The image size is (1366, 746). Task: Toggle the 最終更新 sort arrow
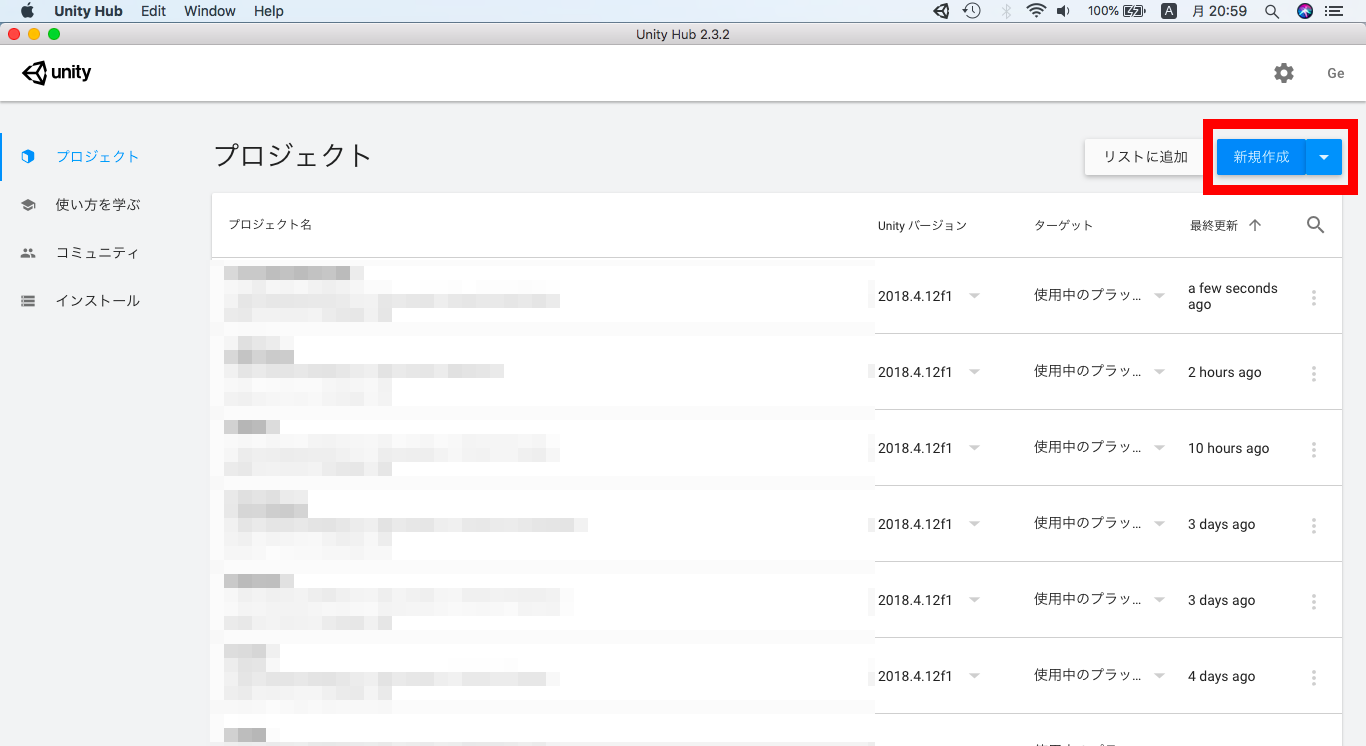pyautogui.click(x=1255, y=225)
